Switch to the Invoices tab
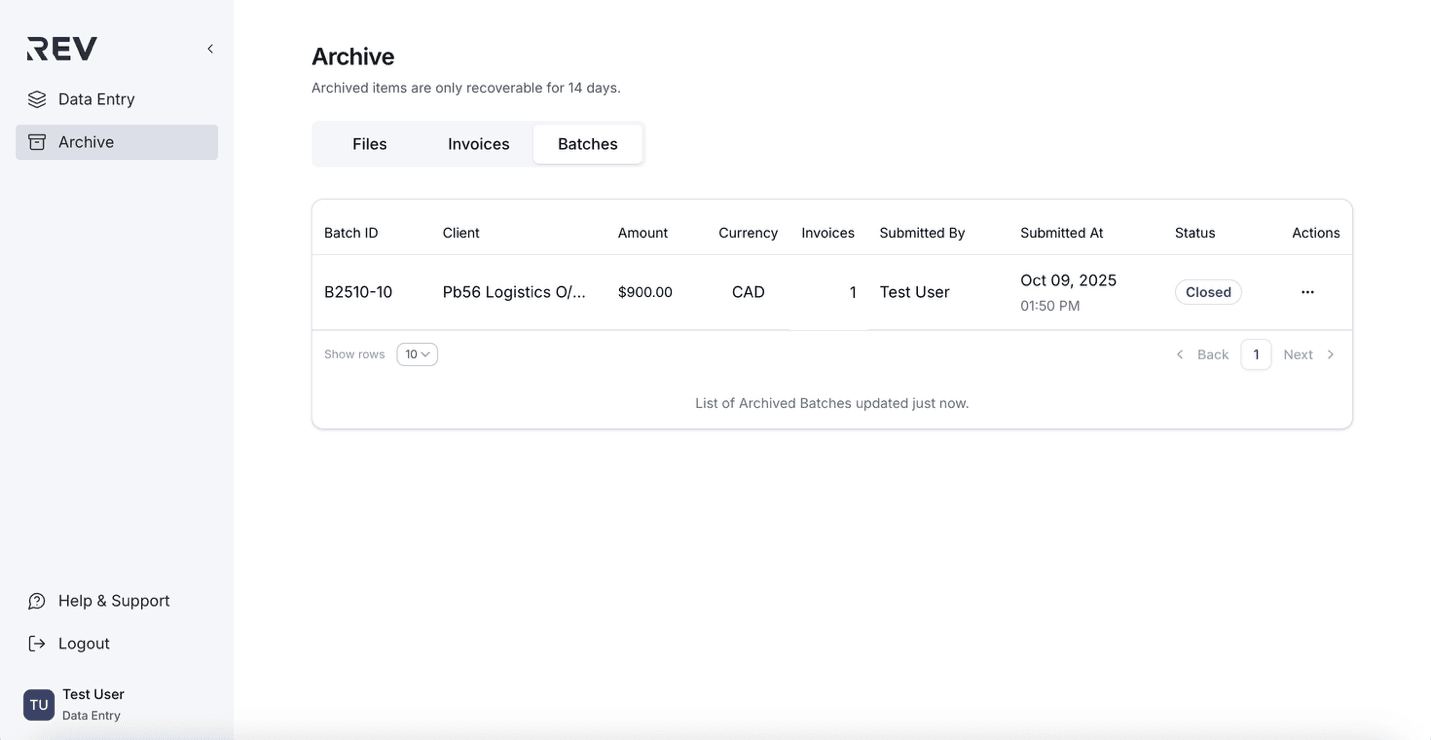Viewport: 1431px width, 740px height. coord(478,143)
